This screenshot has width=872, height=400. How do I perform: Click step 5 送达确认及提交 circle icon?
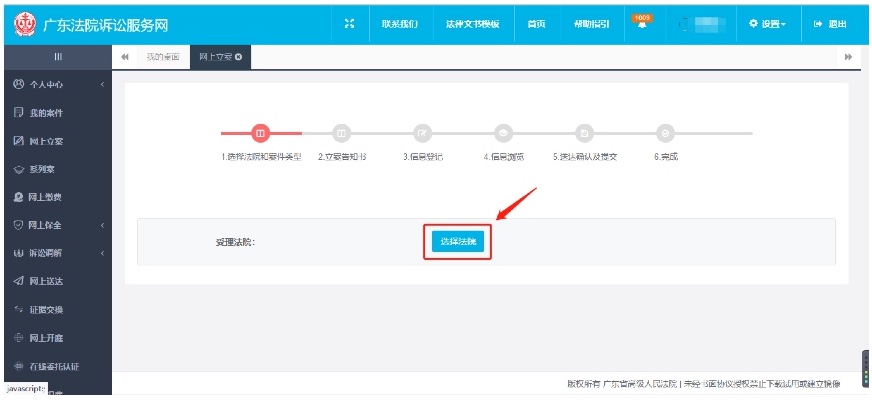point(584,134)
